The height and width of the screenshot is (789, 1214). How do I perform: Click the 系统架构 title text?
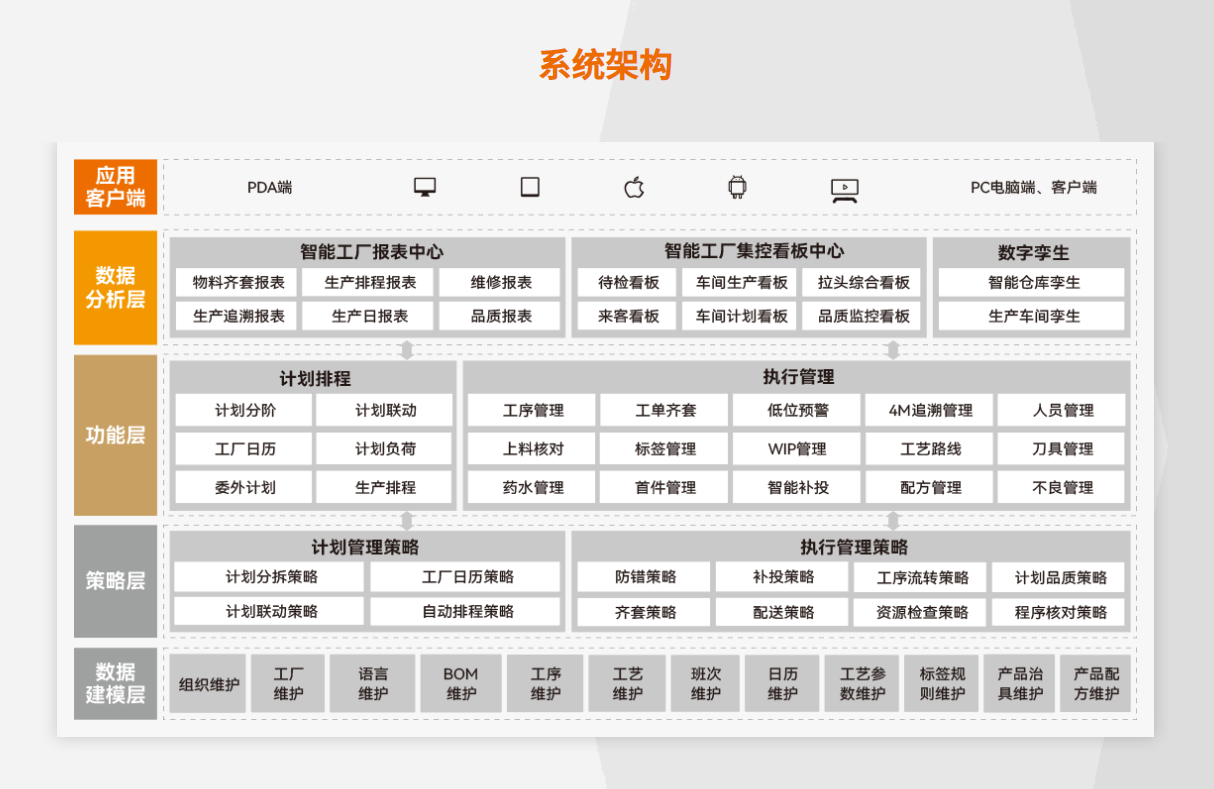point(606,65)
